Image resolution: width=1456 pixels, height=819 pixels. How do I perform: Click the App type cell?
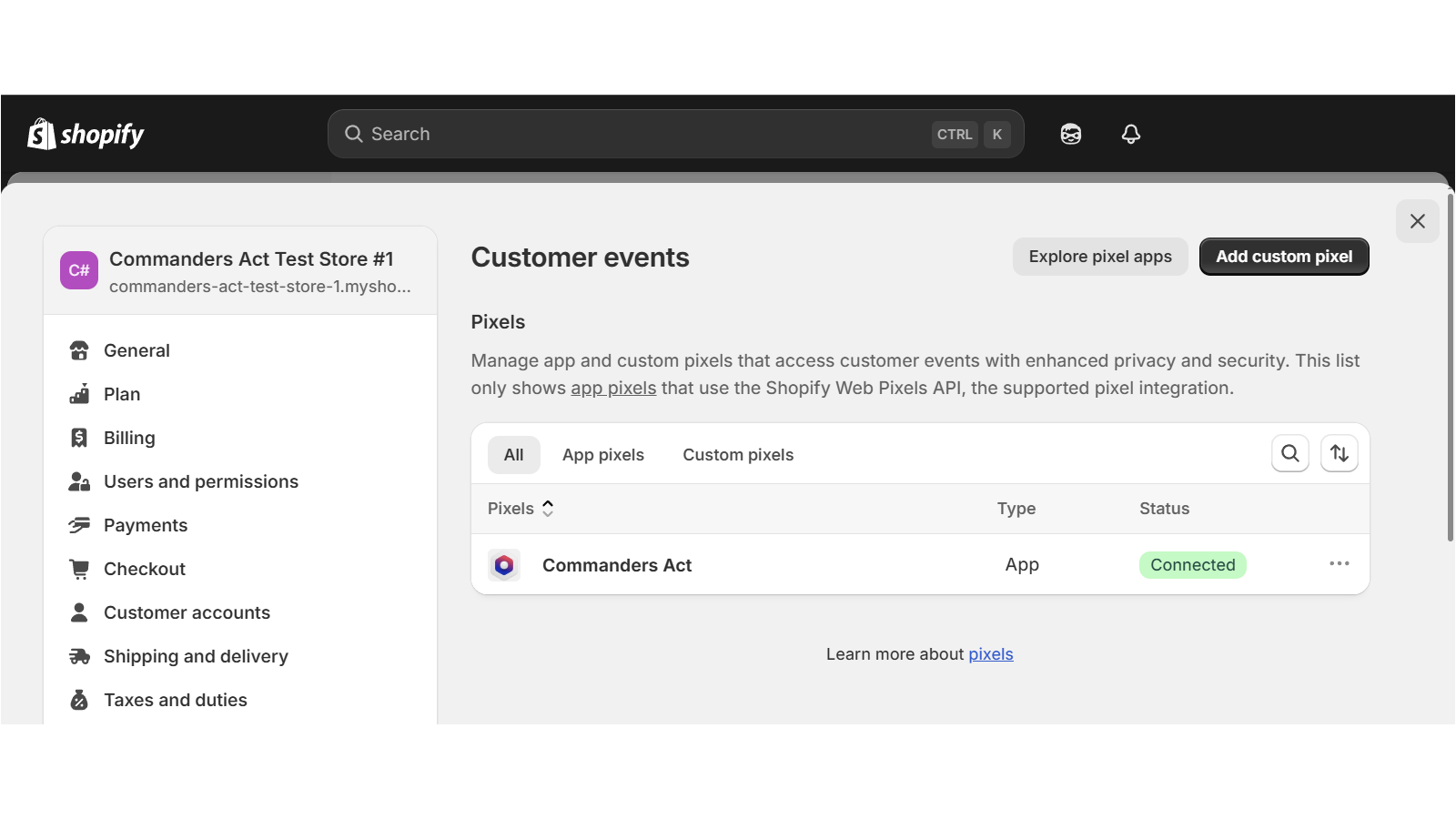1022,565
